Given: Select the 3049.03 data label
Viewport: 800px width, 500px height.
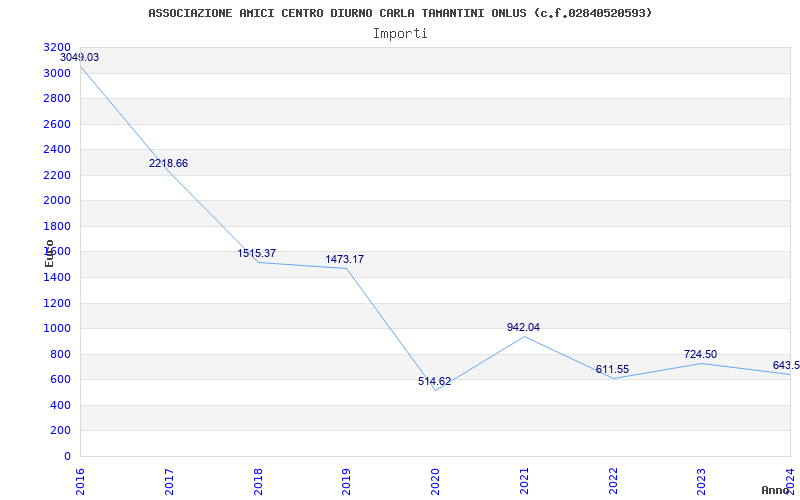Looking at the screenshot, I should 79,58.
